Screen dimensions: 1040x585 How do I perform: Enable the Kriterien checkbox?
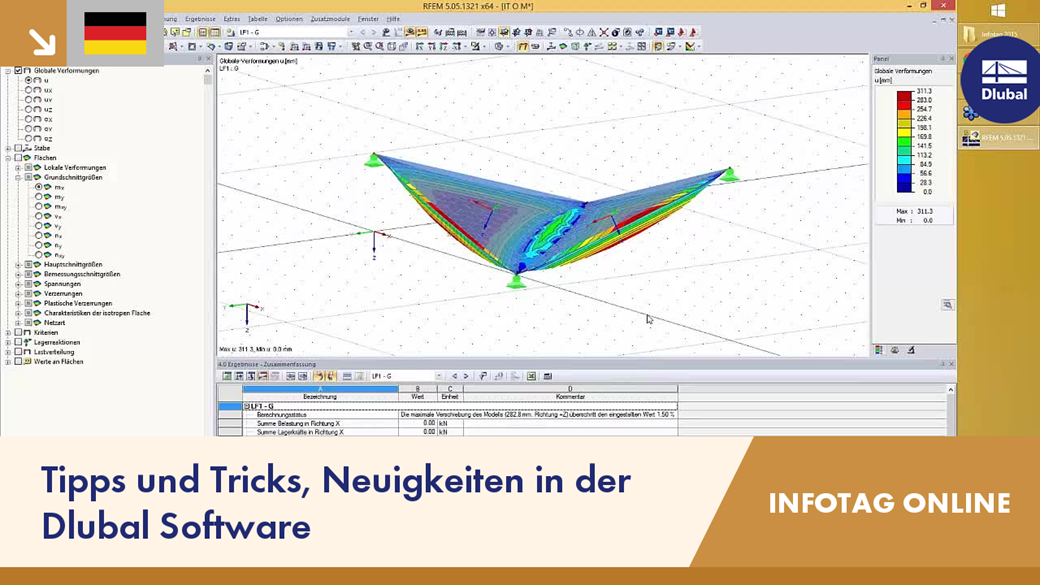point(18,332)
